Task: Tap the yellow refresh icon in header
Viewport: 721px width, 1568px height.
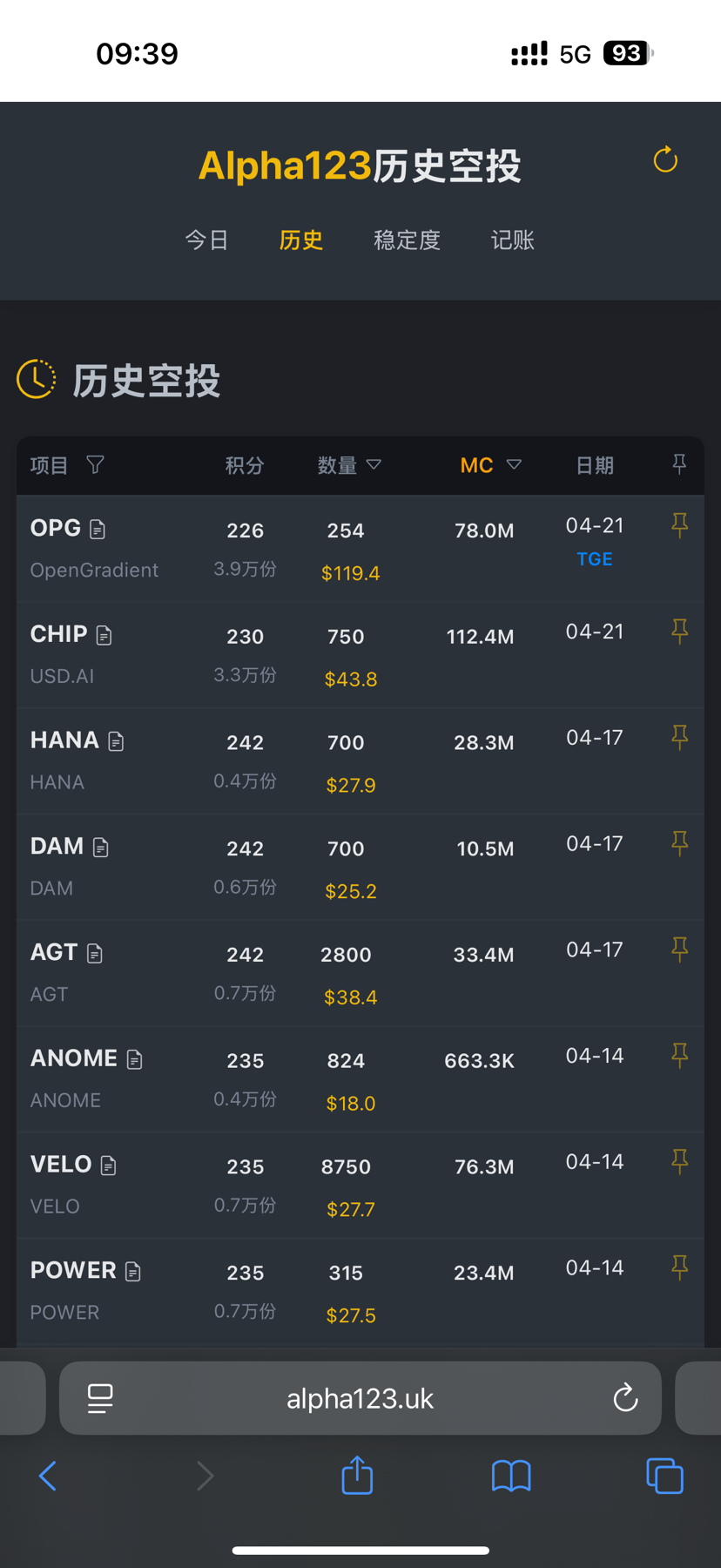Action: pos(665,159)
